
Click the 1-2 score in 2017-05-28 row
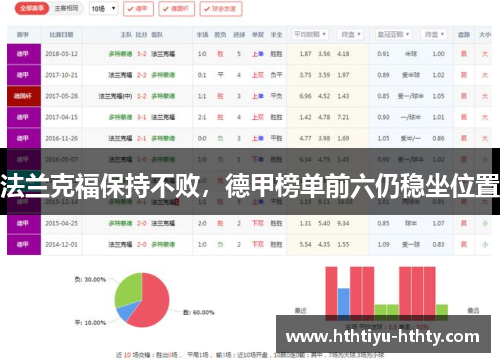tap(142, 96)
